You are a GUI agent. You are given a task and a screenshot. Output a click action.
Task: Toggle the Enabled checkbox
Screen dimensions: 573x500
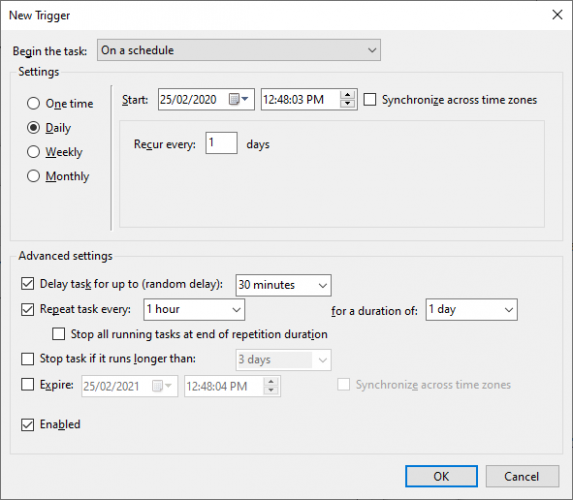(27, 424)
